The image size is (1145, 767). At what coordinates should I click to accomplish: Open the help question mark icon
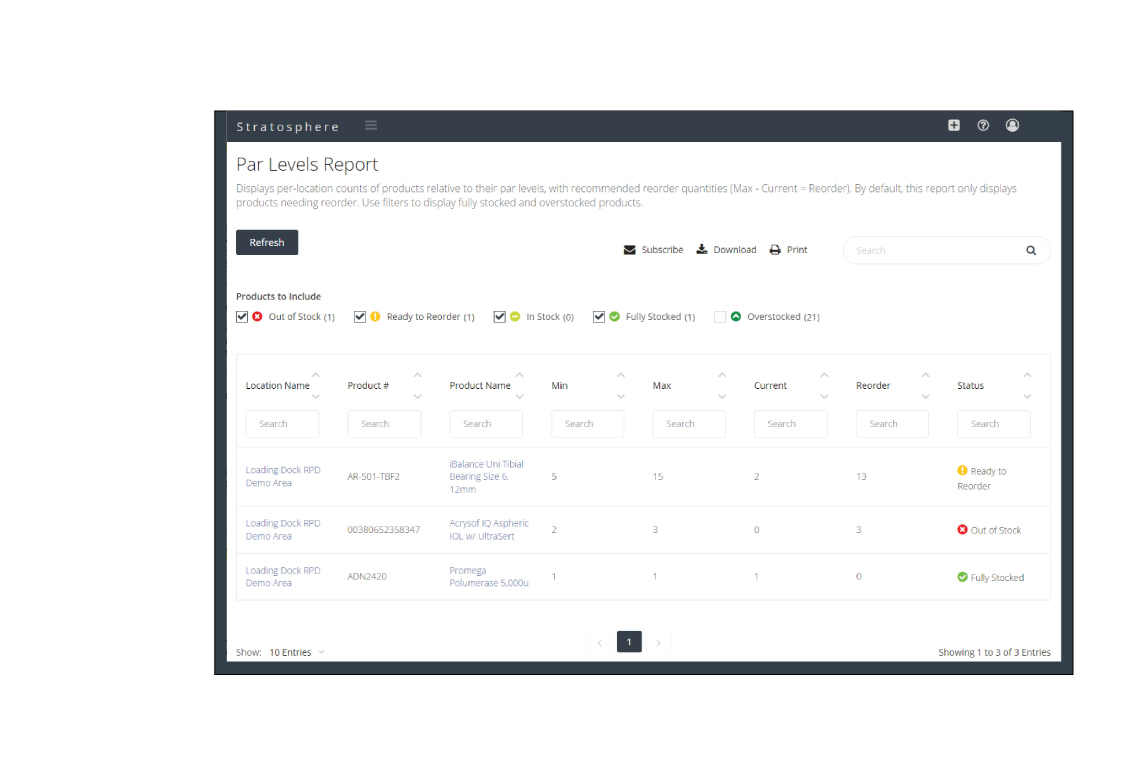click(x=983, y=126)
